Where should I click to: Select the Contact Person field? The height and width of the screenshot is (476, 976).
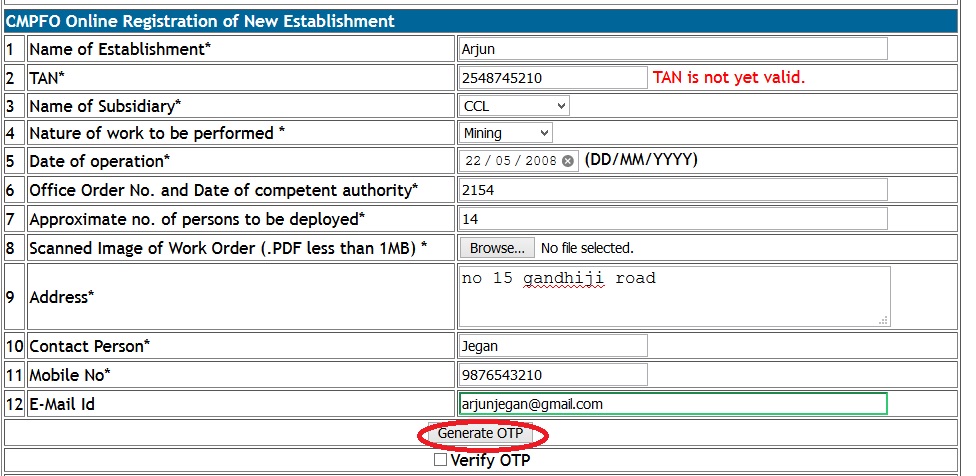552,346
